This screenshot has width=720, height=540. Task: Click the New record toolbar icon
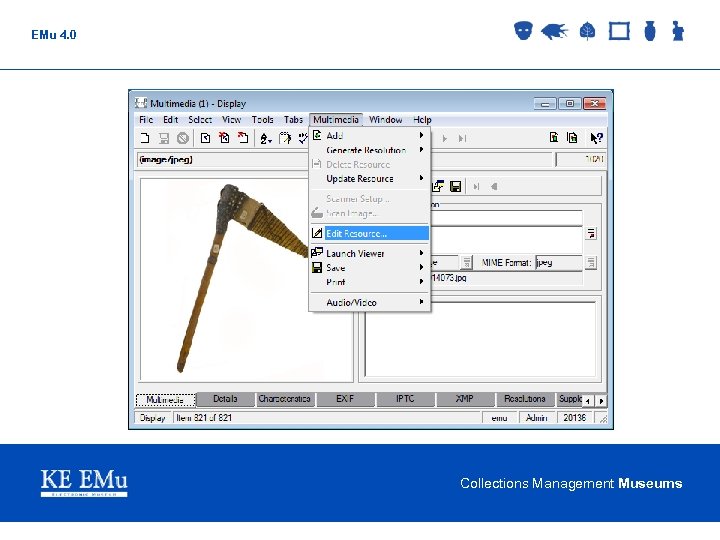pyautogui.click(x=145, y=138)
